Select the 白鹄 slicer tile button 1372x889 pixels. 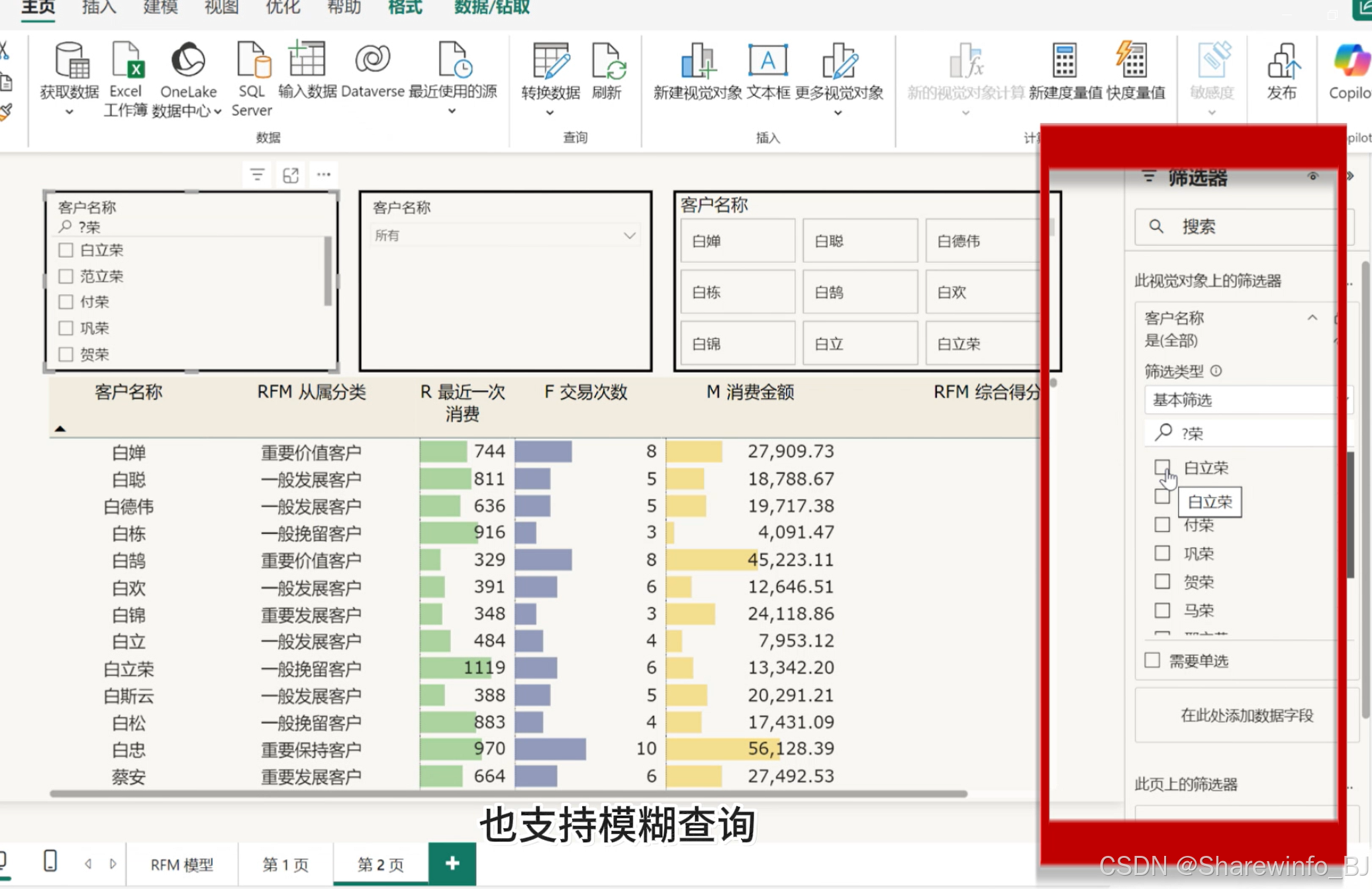click(859, 292)
